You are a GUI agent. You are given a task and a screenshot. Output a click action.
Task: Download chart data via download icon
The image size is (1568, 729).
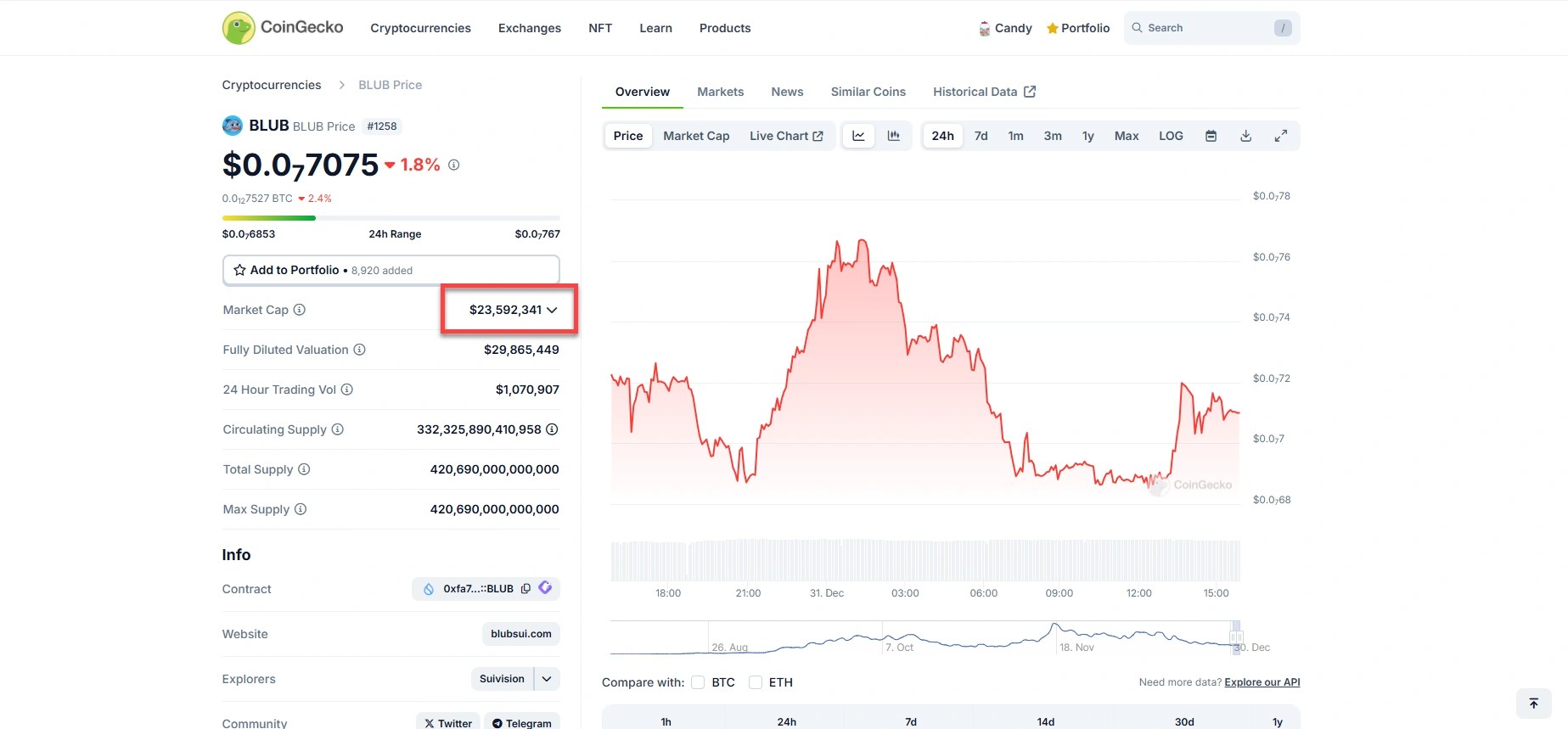pos(1245,136)
